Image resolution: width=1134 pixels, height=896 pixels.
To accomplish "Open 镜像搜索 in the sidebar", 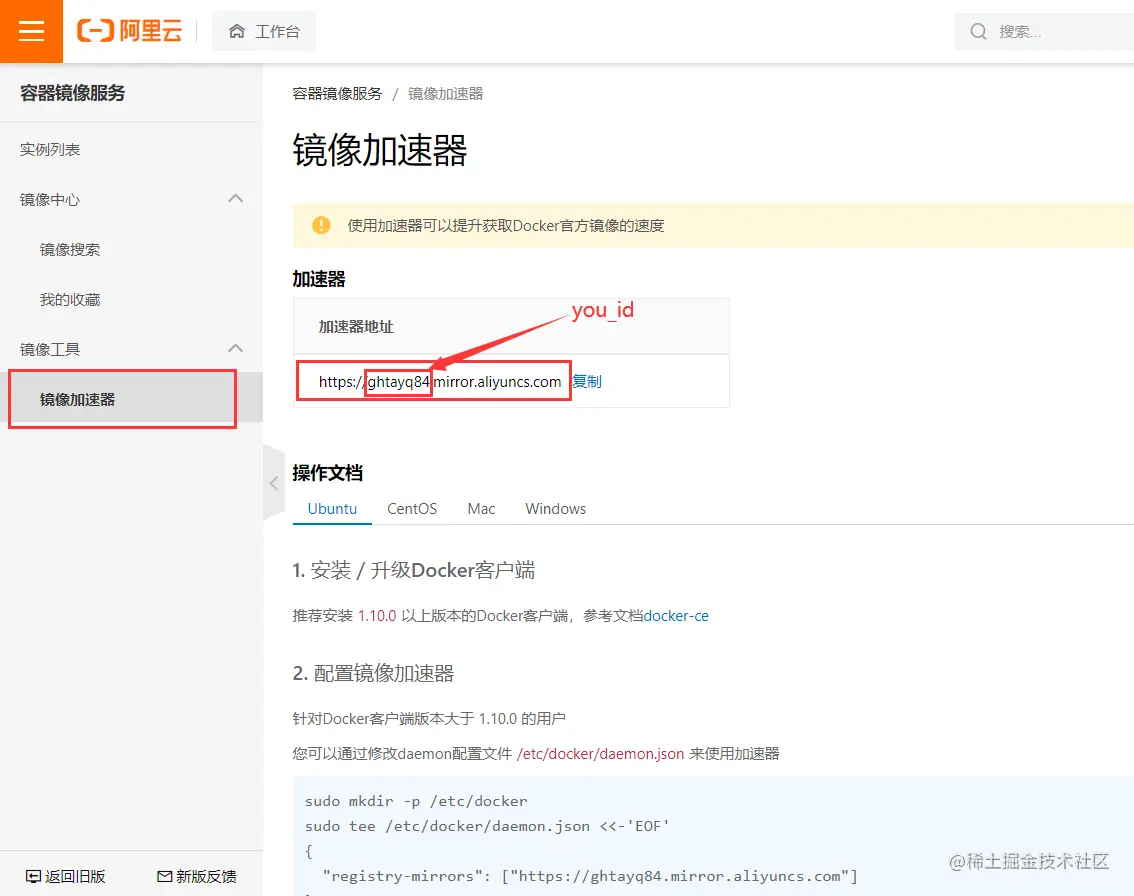I will [x=70, y=249].
